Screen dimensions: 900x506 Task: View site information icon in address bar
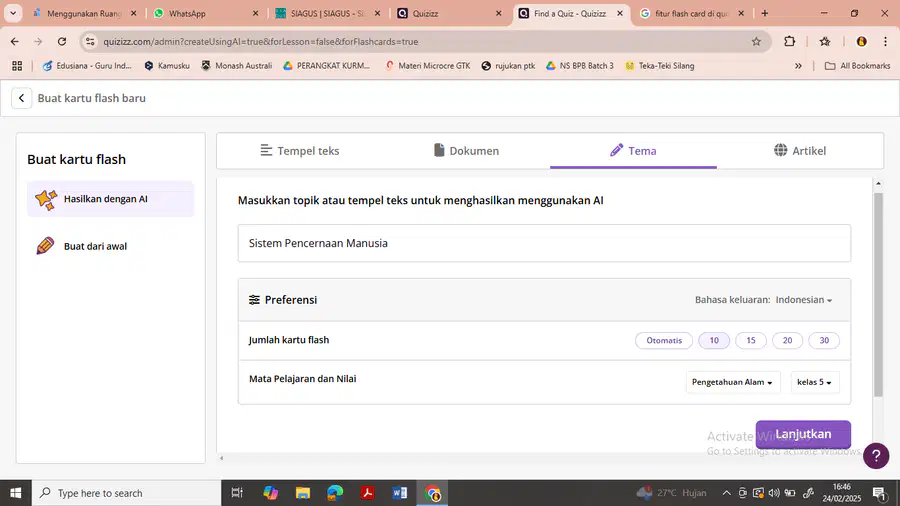(90, 41)
